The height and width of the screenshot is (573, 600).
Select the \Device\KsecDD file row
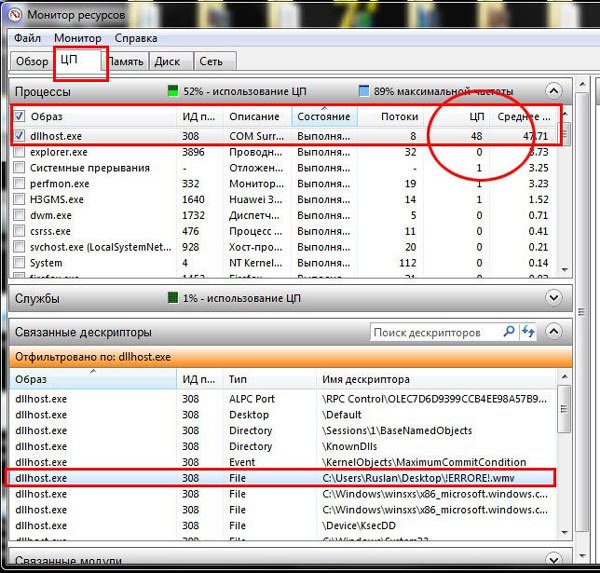point(283,526)
